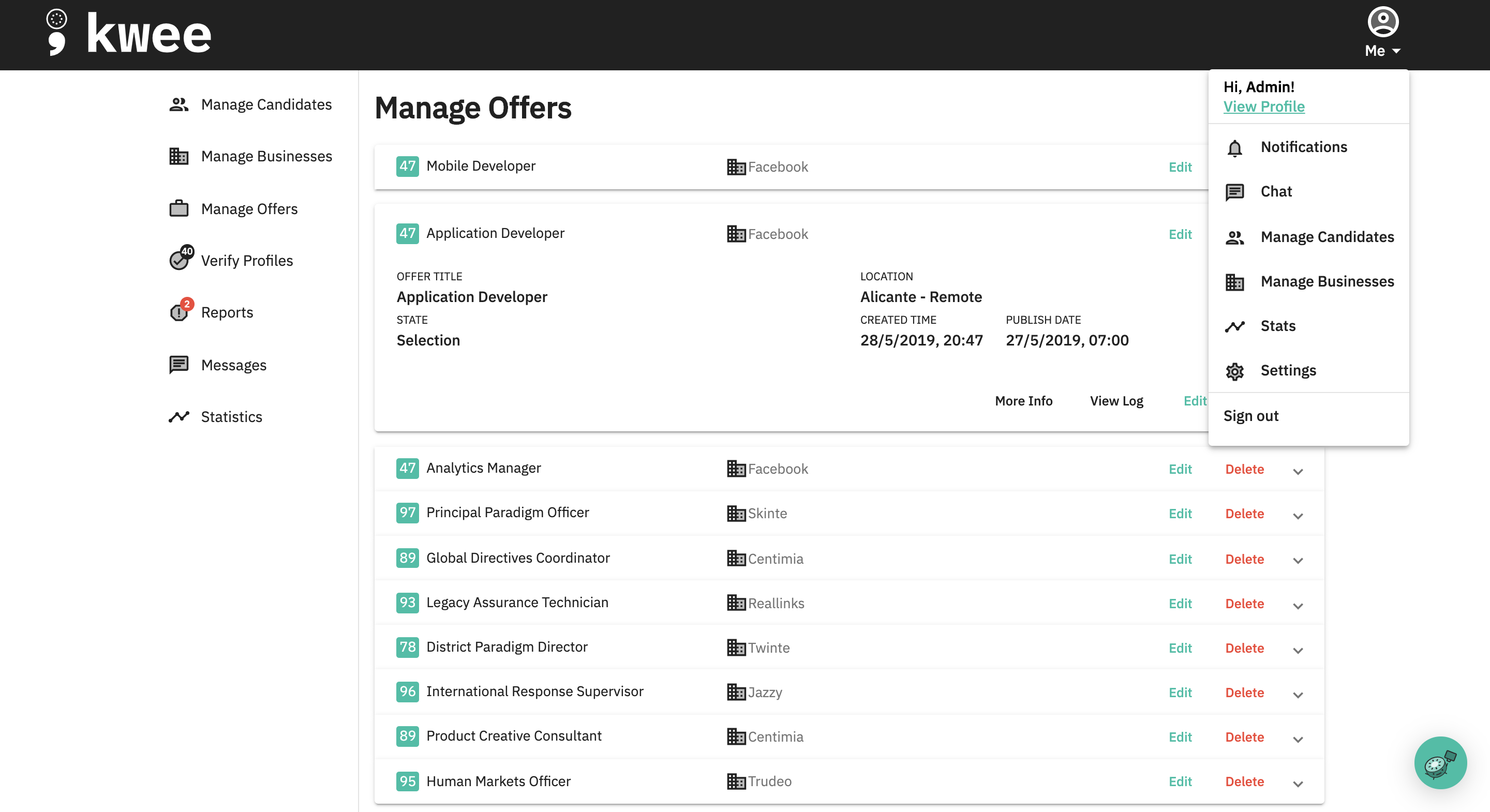
Task: Edit the collapsed Application Developer header row
Action: [1180, 234]
